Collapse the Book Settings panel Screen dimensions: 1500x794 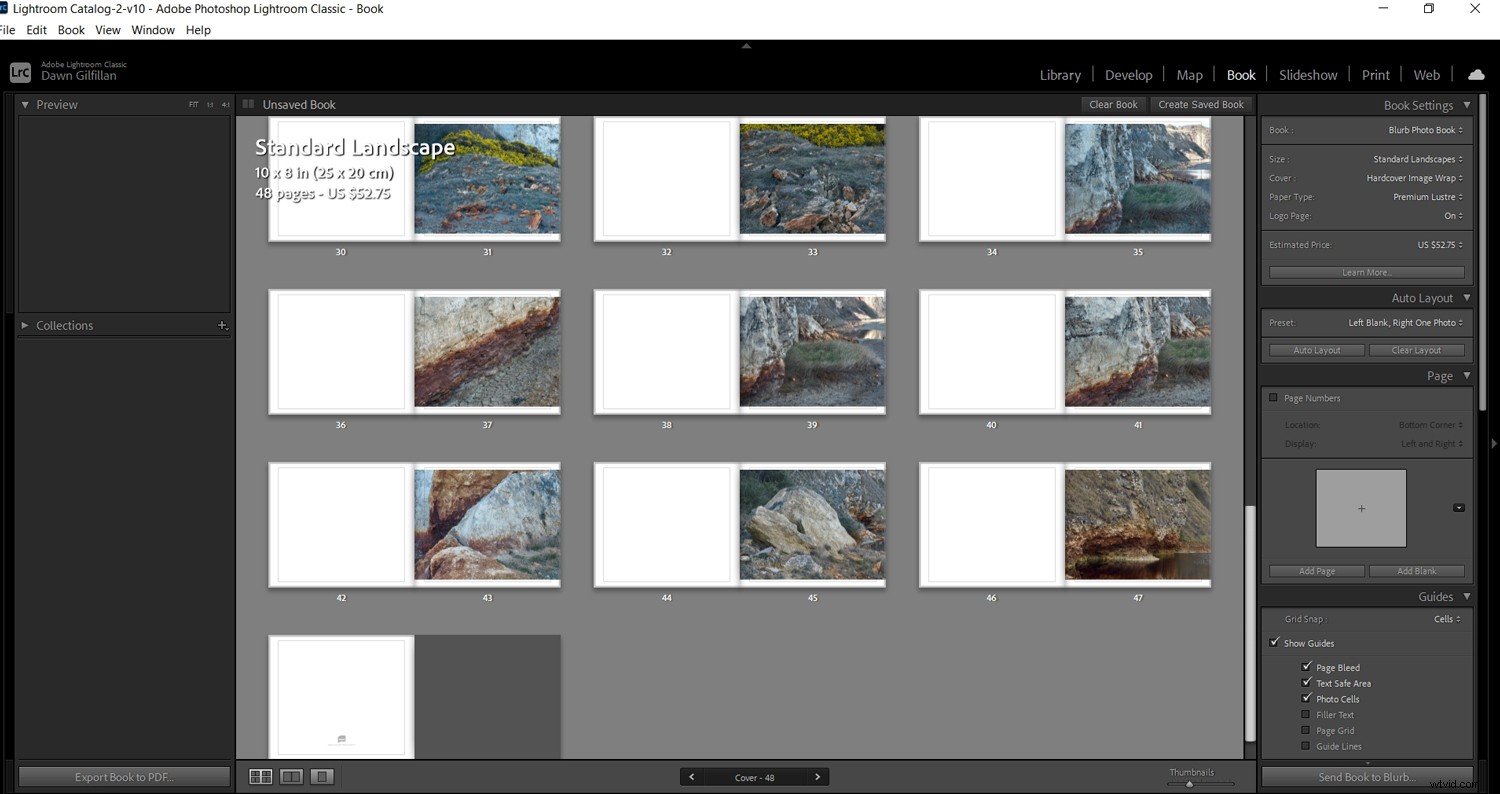click(x=1467, y=105)
